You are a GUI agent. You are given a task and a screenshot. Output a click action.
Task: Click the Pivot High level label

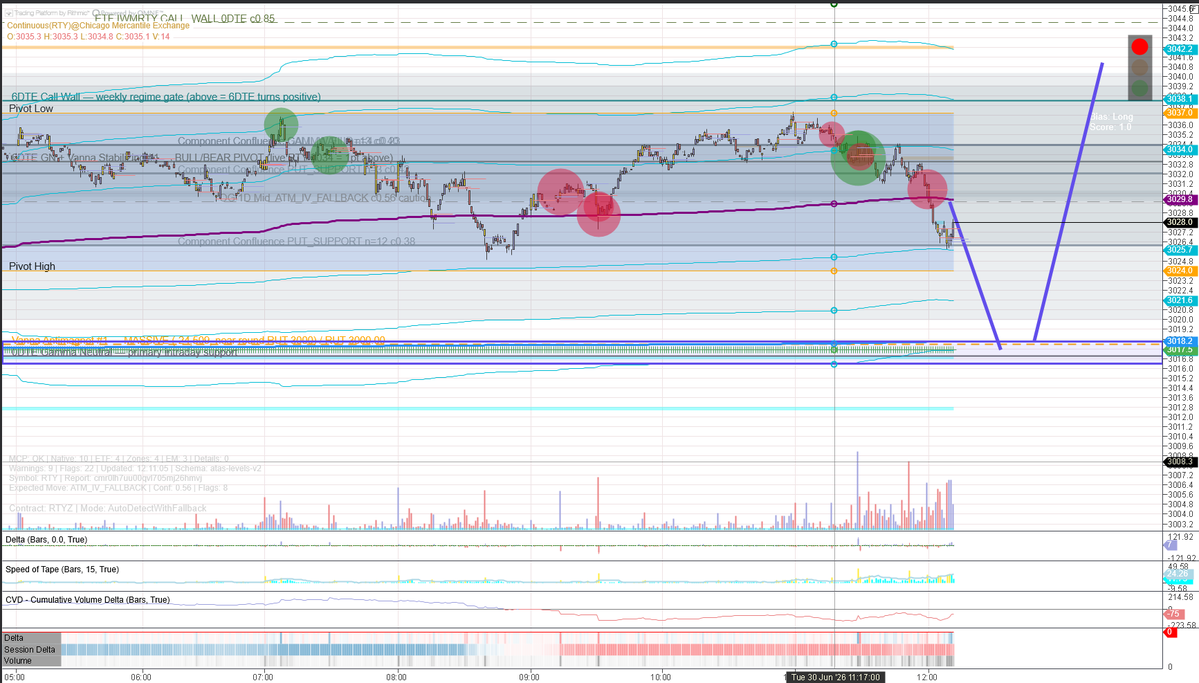32,266
